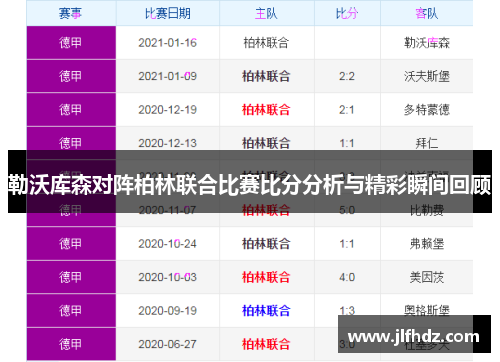Click red 柏林联合 in the 2020-10-03 row
This screenshot has height=362, width=500.
266,277
